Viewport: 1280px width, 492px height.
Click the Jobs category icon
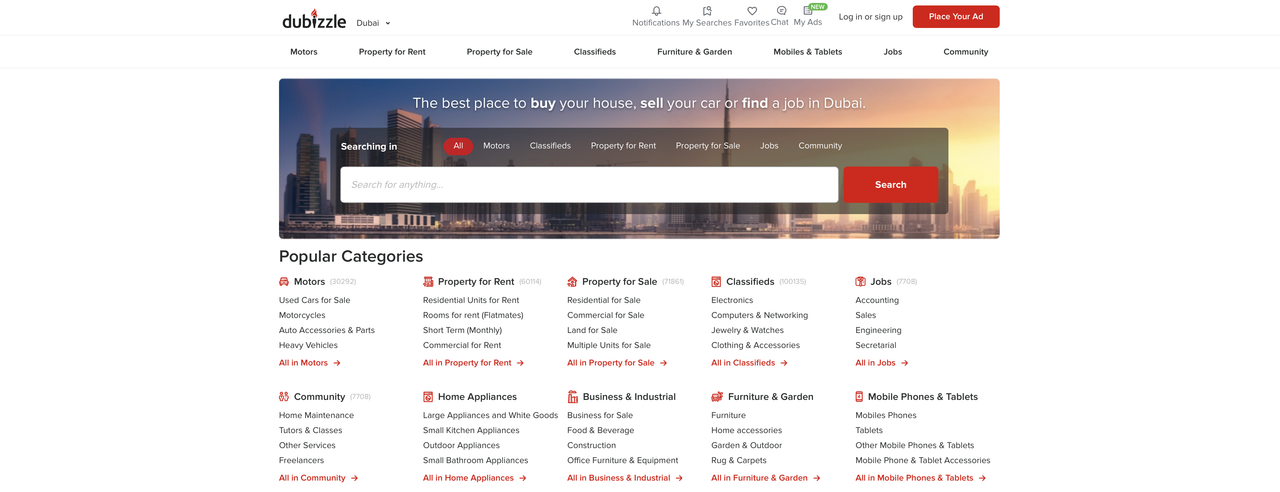(x=860, y=282)
